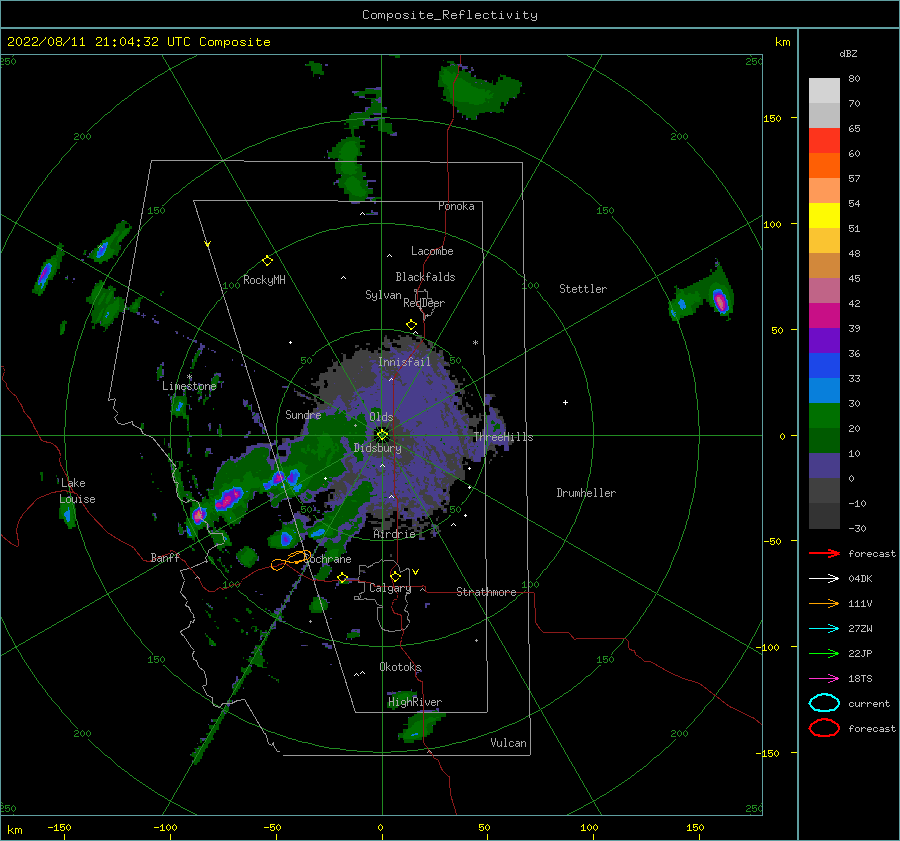Click the ThreeHills label
The height and width of the screenshot is (841, 900).
503,437
